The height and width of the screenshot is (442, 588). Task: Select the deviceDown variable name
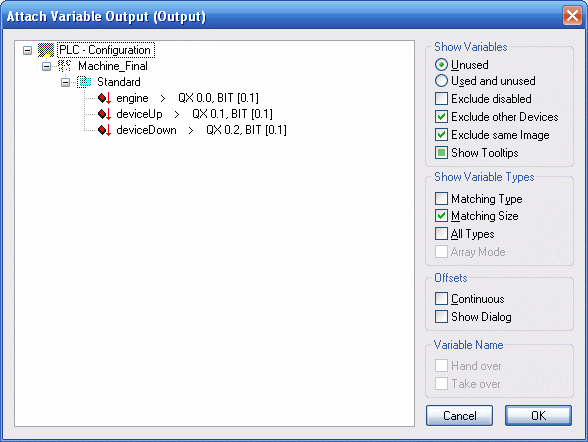(x=146, y=130)
